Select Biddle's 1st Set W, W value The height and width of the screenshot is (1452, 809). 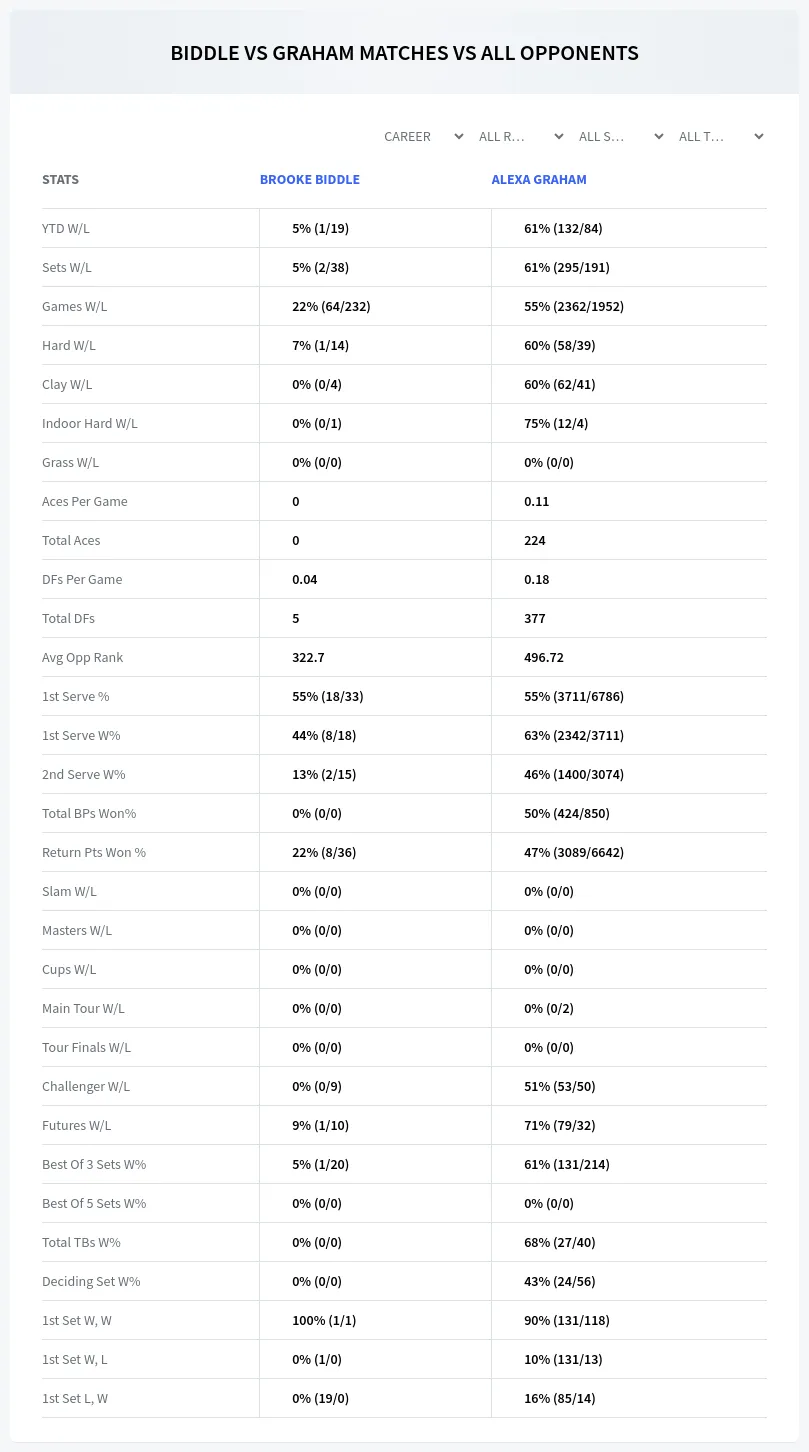click(x=324, y=1320)
